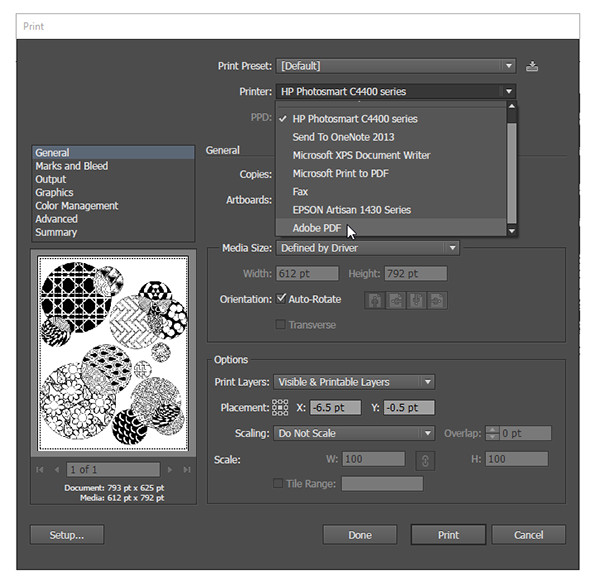This screenshot has width=600, height=585.
Task: Choose HP Photosmart C4400 series from list
Action: (x=391, y=119)
